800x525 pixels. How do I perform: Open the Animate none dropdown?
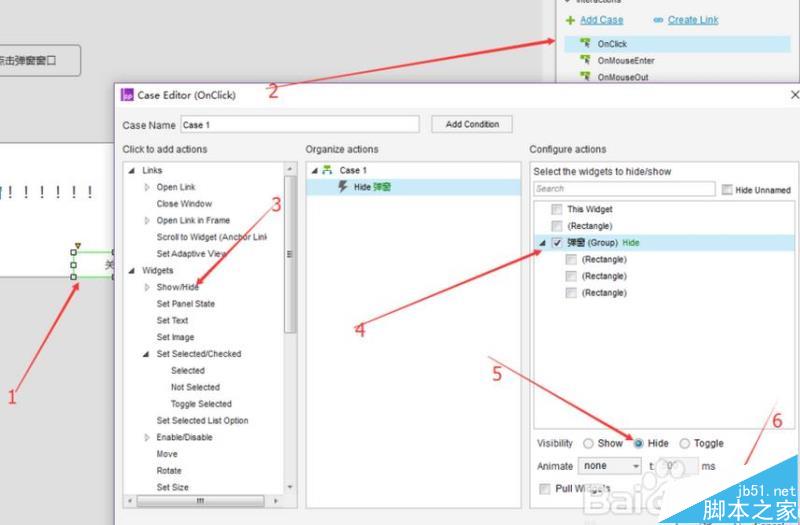tap(610, 466)
